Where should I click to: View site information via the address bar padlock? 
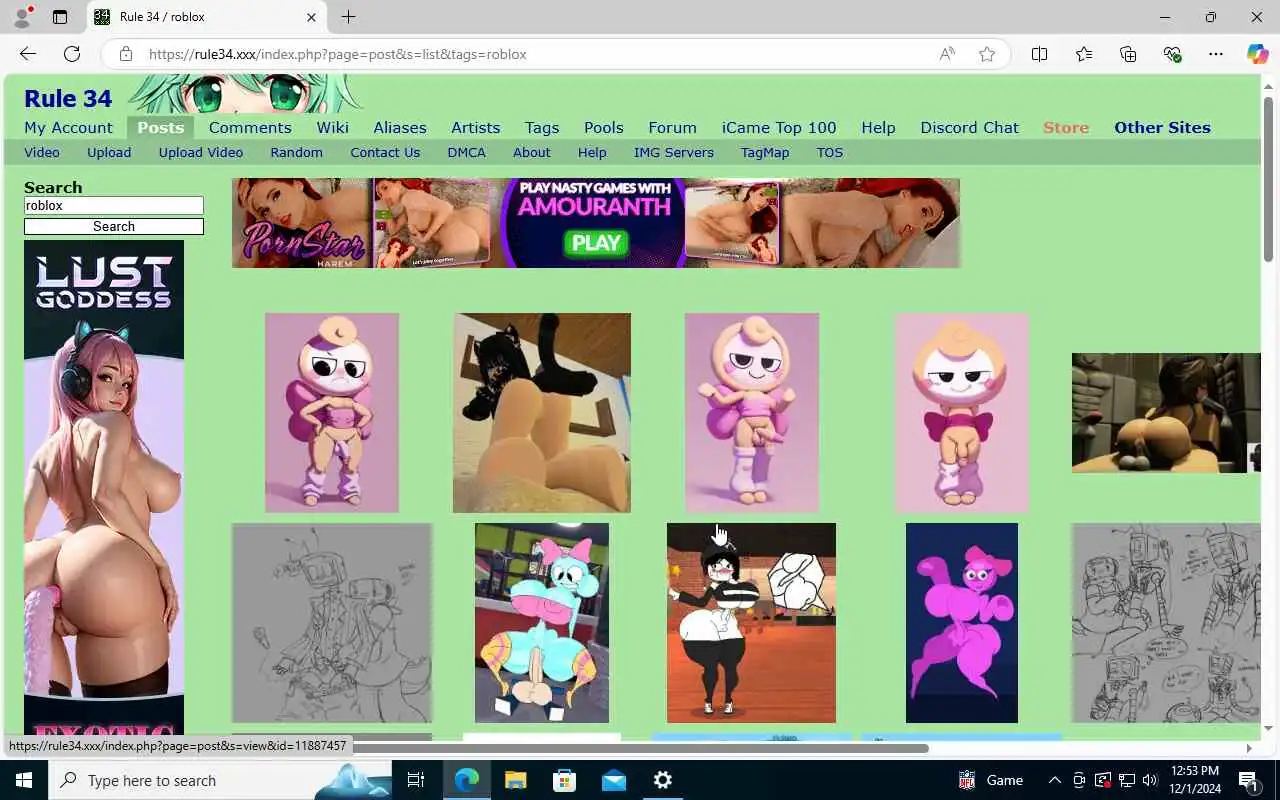[126, 54]
